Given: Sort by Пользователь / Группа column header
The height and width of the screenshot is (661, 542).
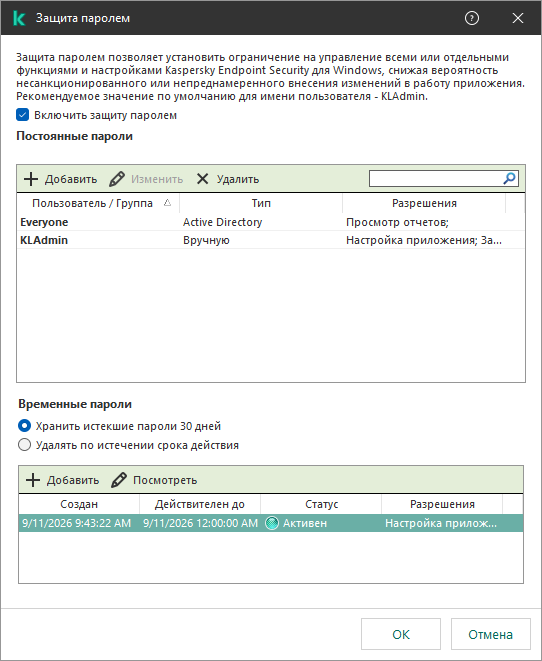Looking at the screenshot, I should [98, 203].
